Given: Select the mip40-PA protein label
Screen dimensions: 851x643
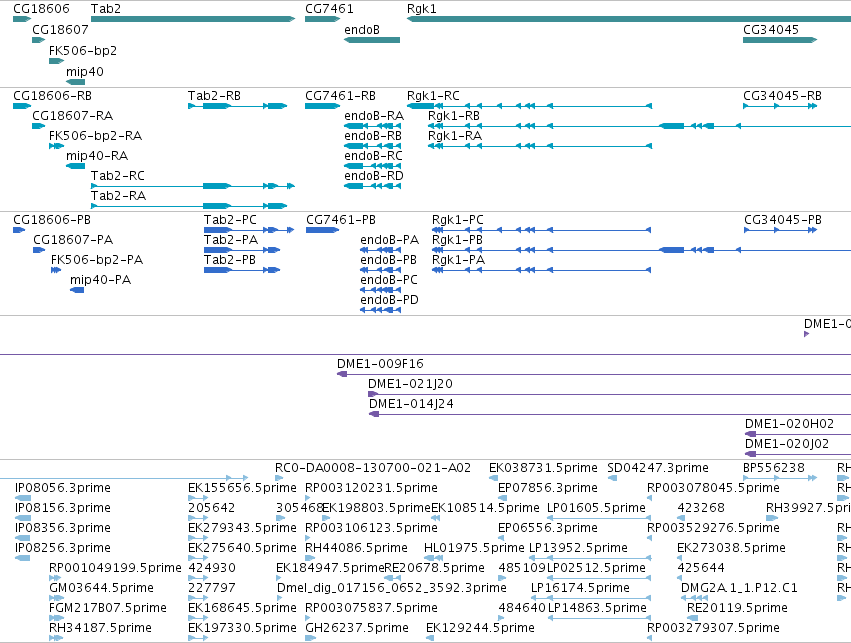Looking at the screenshot, I should click(x=100, y=280).
